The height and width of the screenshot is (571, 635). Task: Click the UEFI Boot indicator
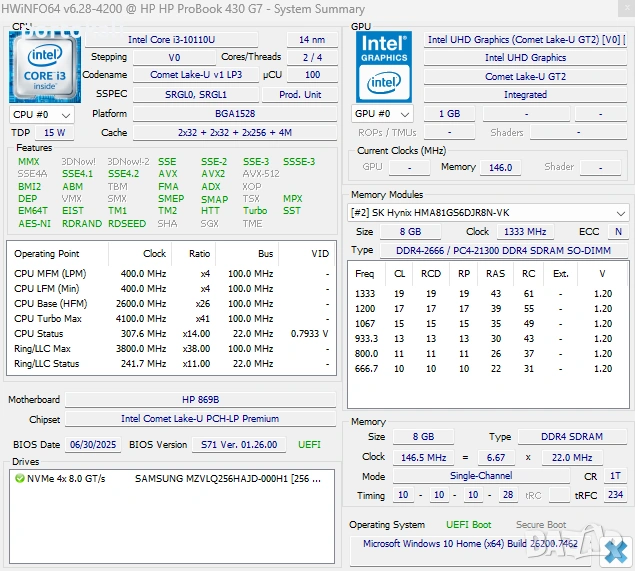coord(468,525)
